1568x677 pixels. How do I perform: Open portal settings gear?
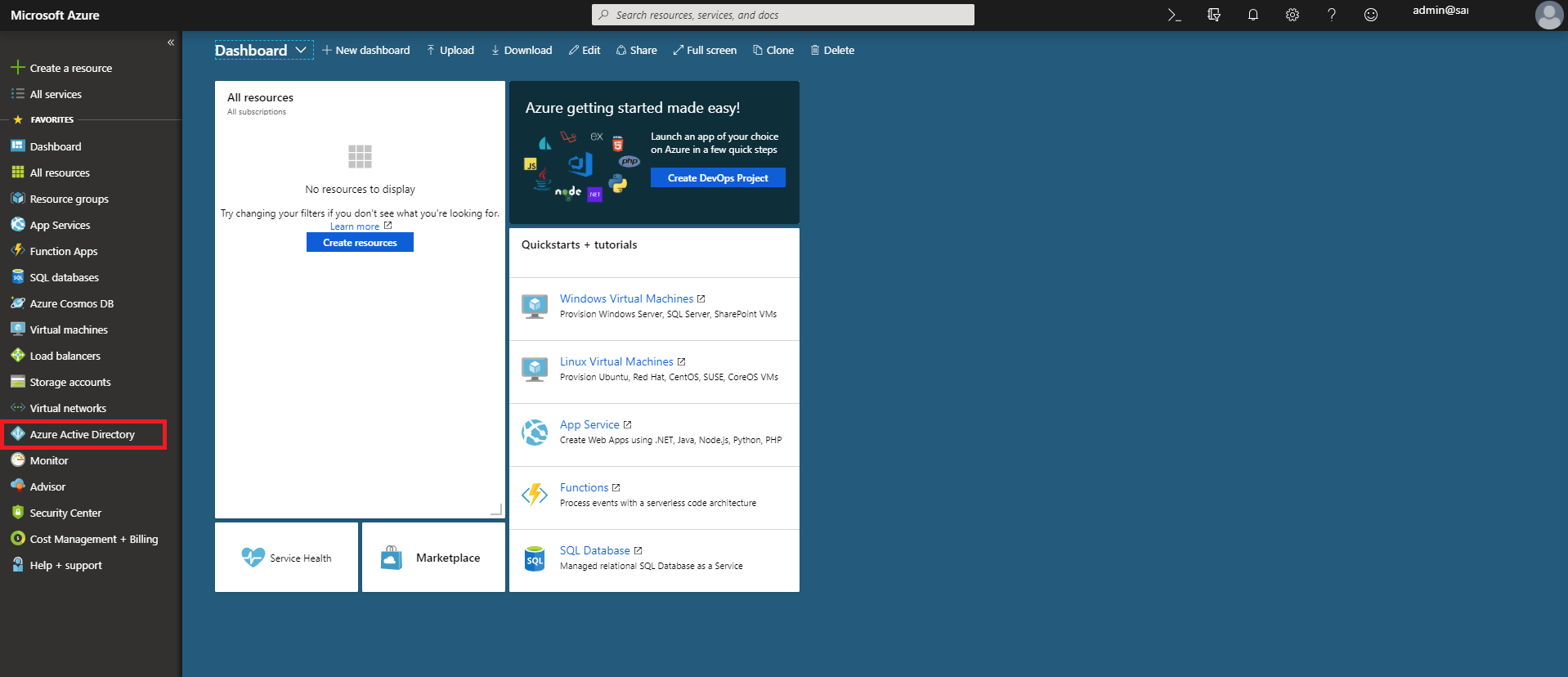pyautogui.click(x=1292, y=15)
